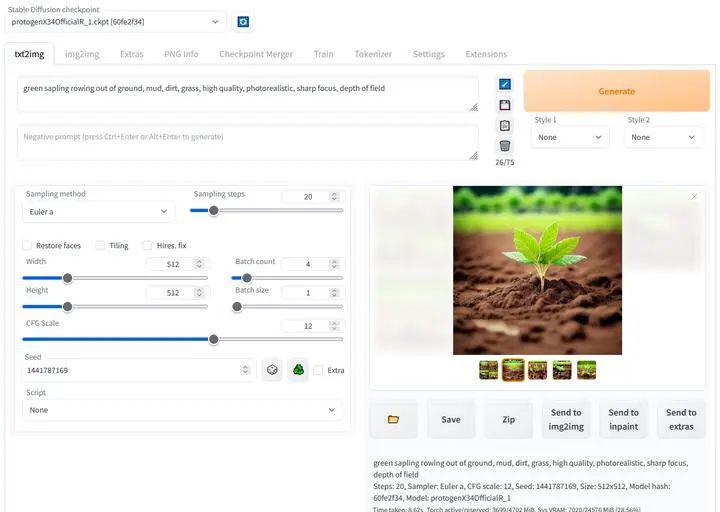Open the Settings tab
Image resolution: width=720 pixels, height=512 pixels.
coord(429,54)
